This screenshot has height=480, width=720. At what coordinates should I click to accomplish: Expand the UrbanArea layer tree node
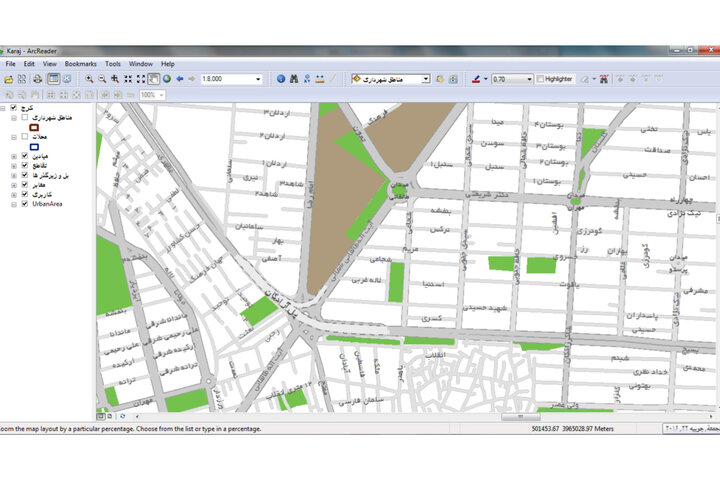pyautogui.click(x=14, y=204)
